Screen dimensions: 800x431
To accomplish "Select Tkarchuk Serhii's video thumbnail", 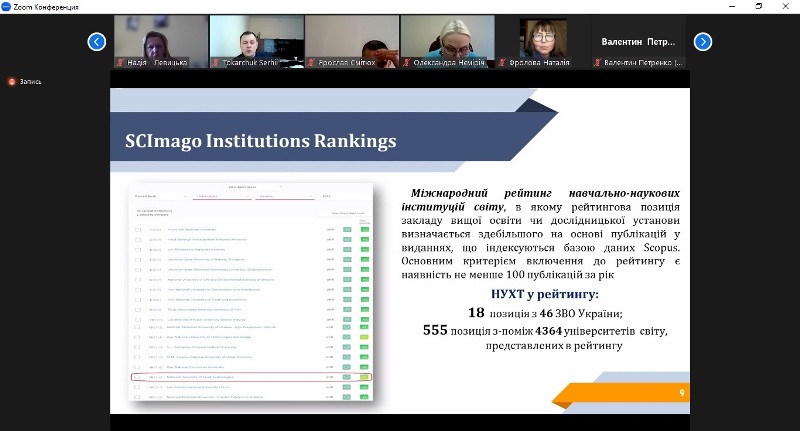I will (x=257, y=41).
